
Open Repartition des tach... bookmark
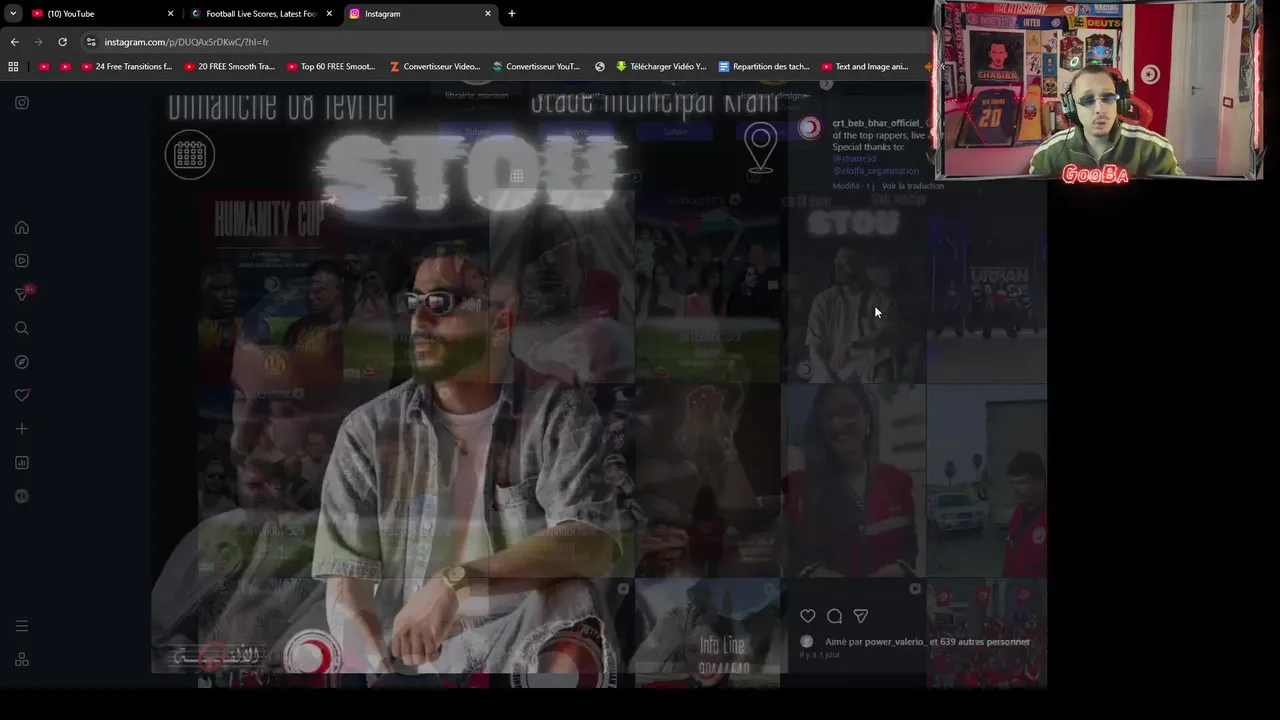765,67
